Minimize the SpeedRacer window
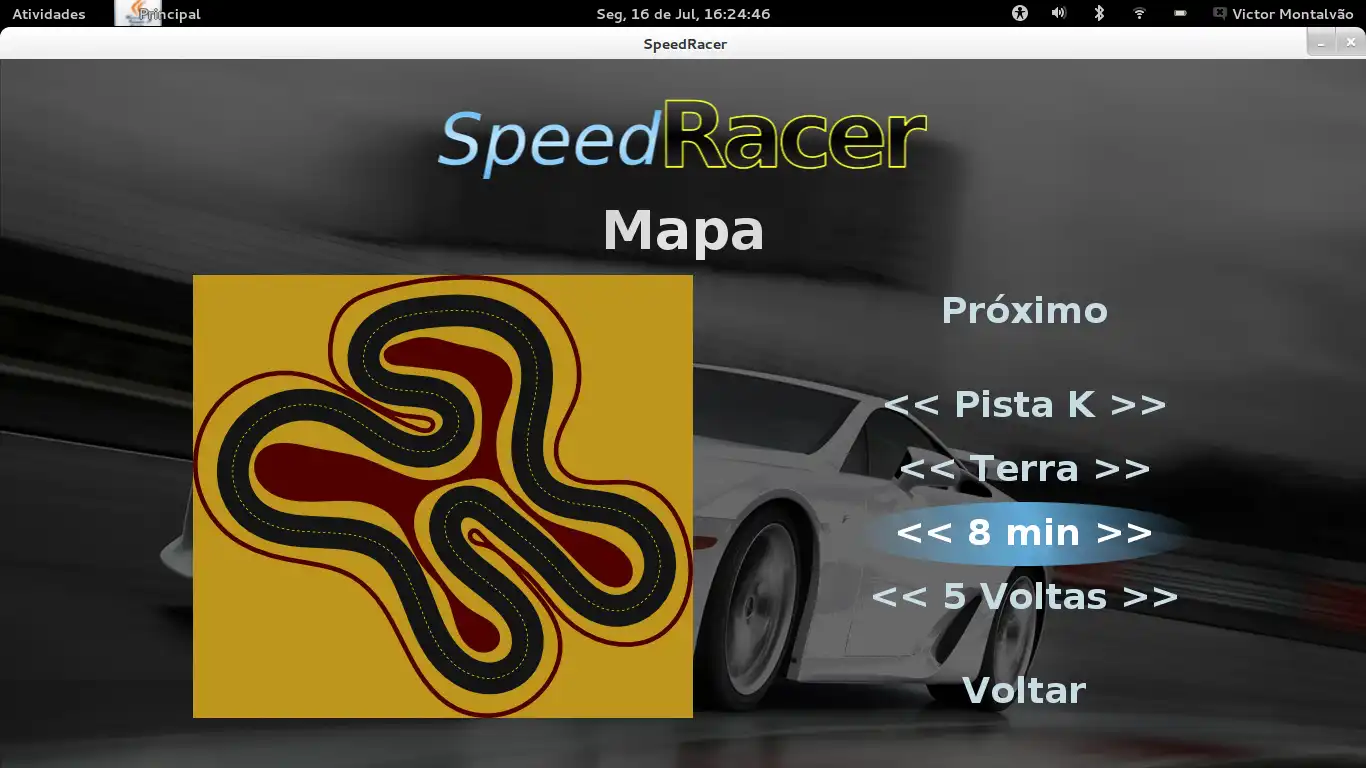 (x=1322, y=43)
